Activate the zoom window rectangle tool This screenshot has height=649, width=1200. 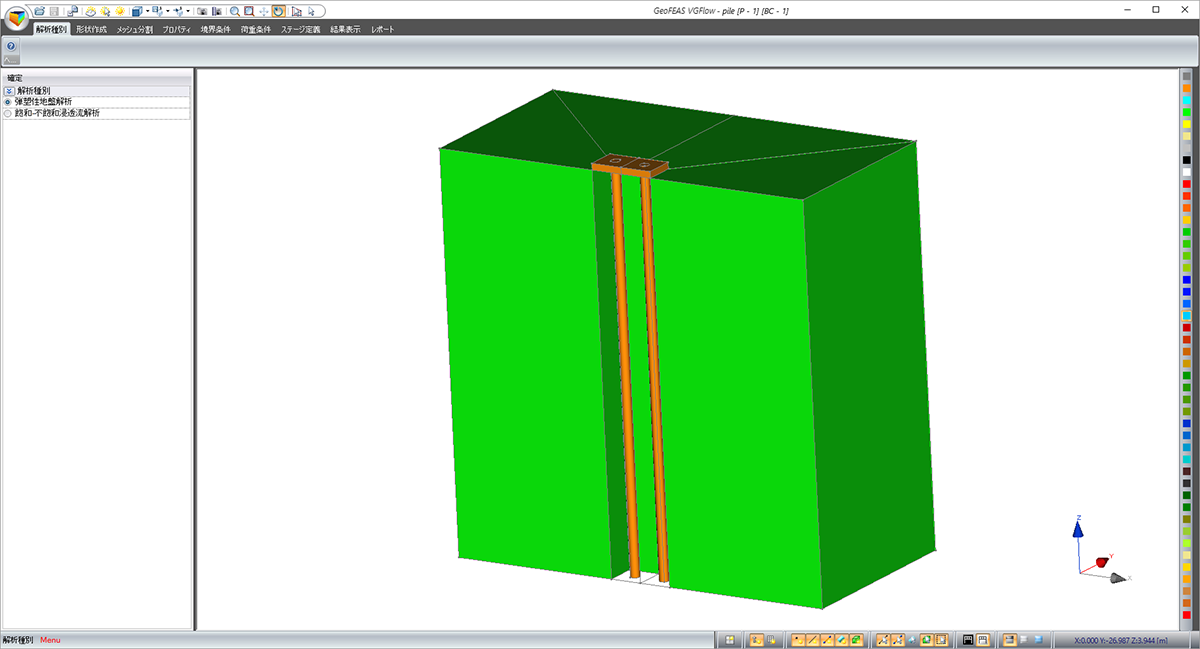(248, 10)
